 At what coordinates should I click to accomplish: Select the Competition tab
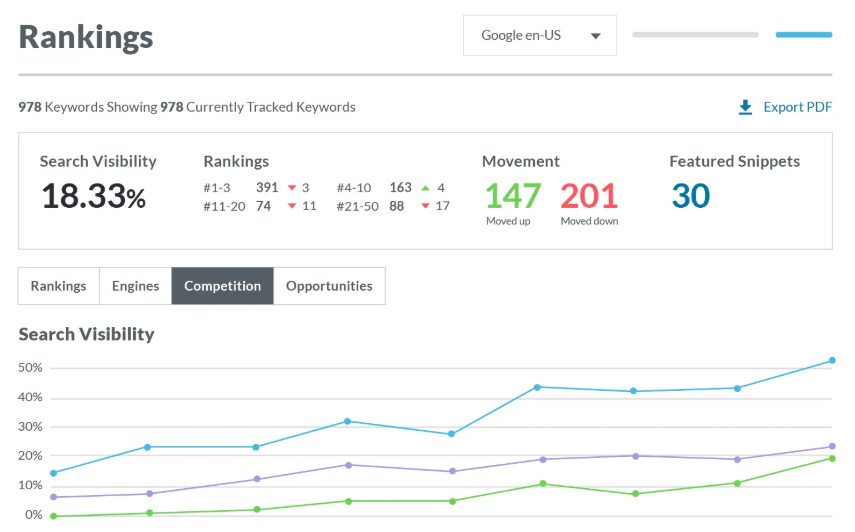222,286
